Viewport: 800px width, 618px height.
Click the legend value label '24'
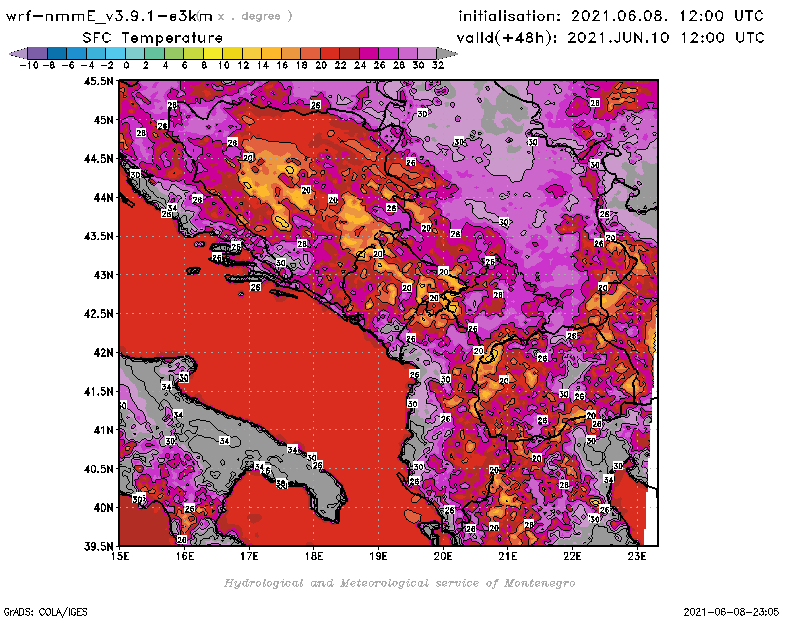click(360, 65)
